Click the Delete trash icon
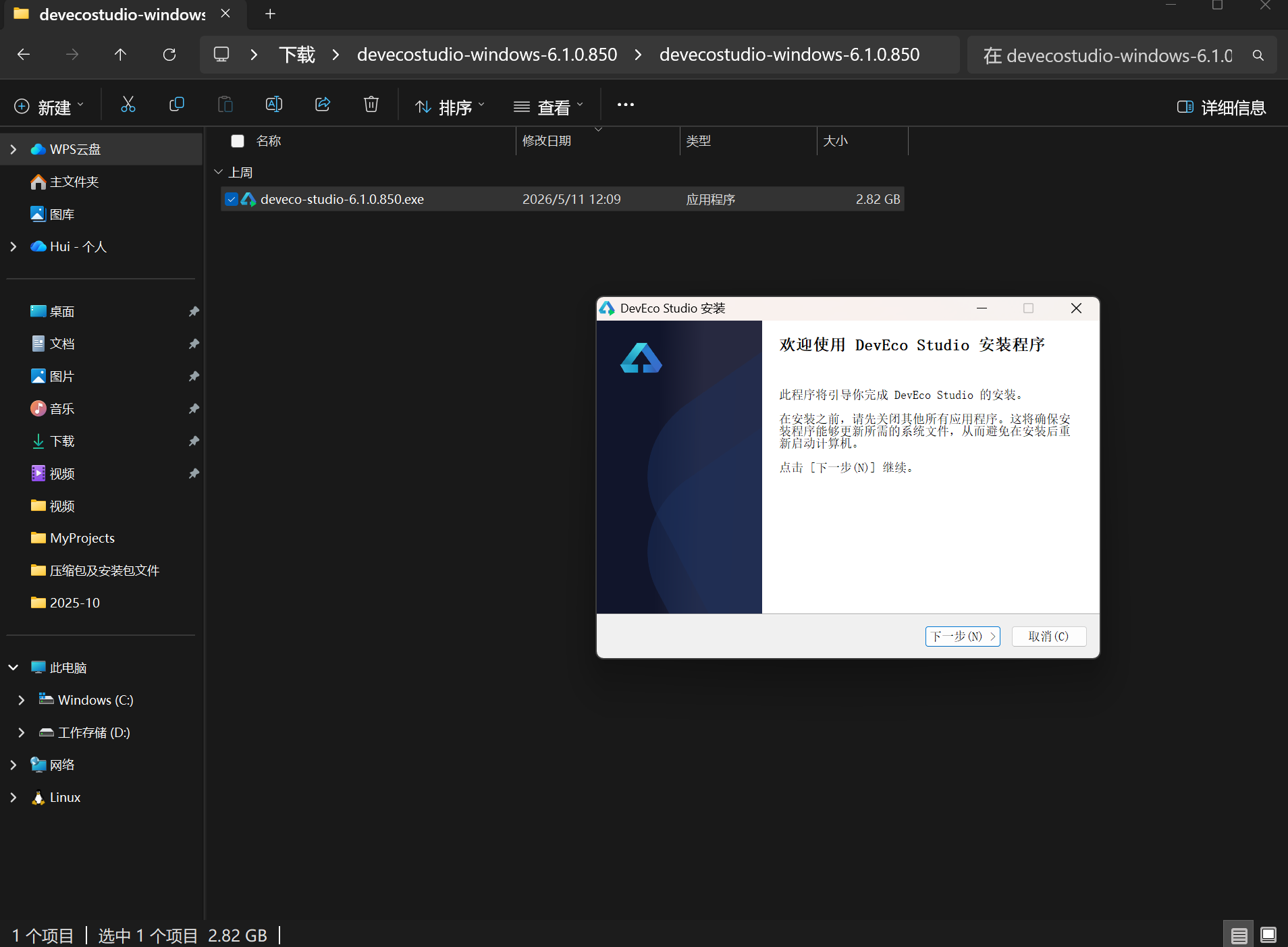 371,105
